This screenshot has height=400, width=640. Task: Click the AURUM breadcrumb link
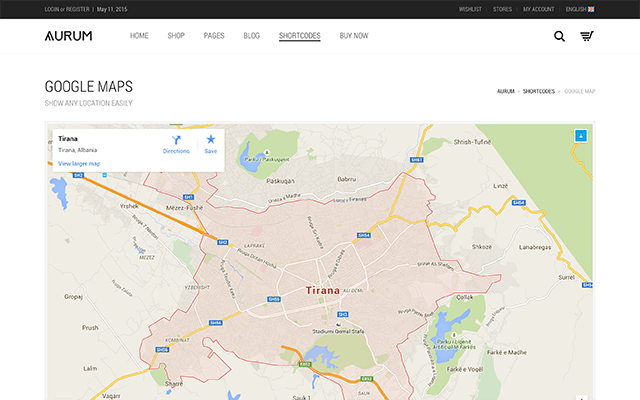pos(505,91)
